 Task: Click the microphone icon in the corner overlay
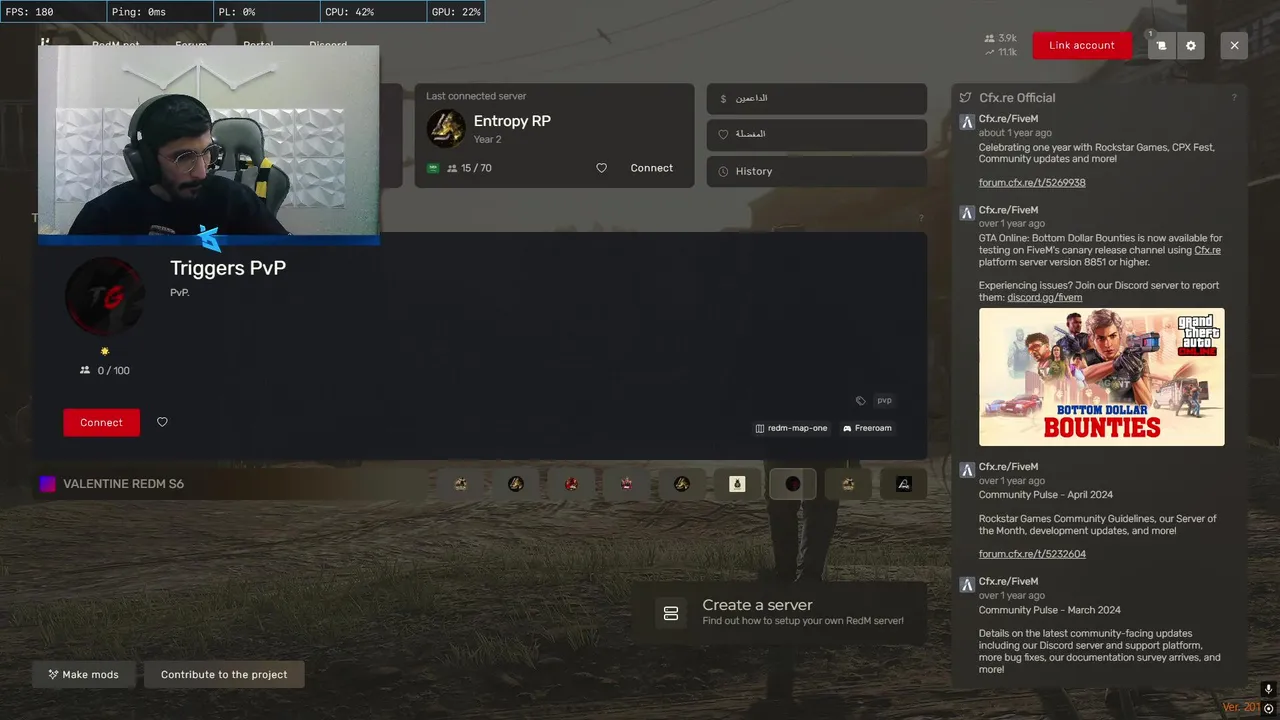point(1268,690)
